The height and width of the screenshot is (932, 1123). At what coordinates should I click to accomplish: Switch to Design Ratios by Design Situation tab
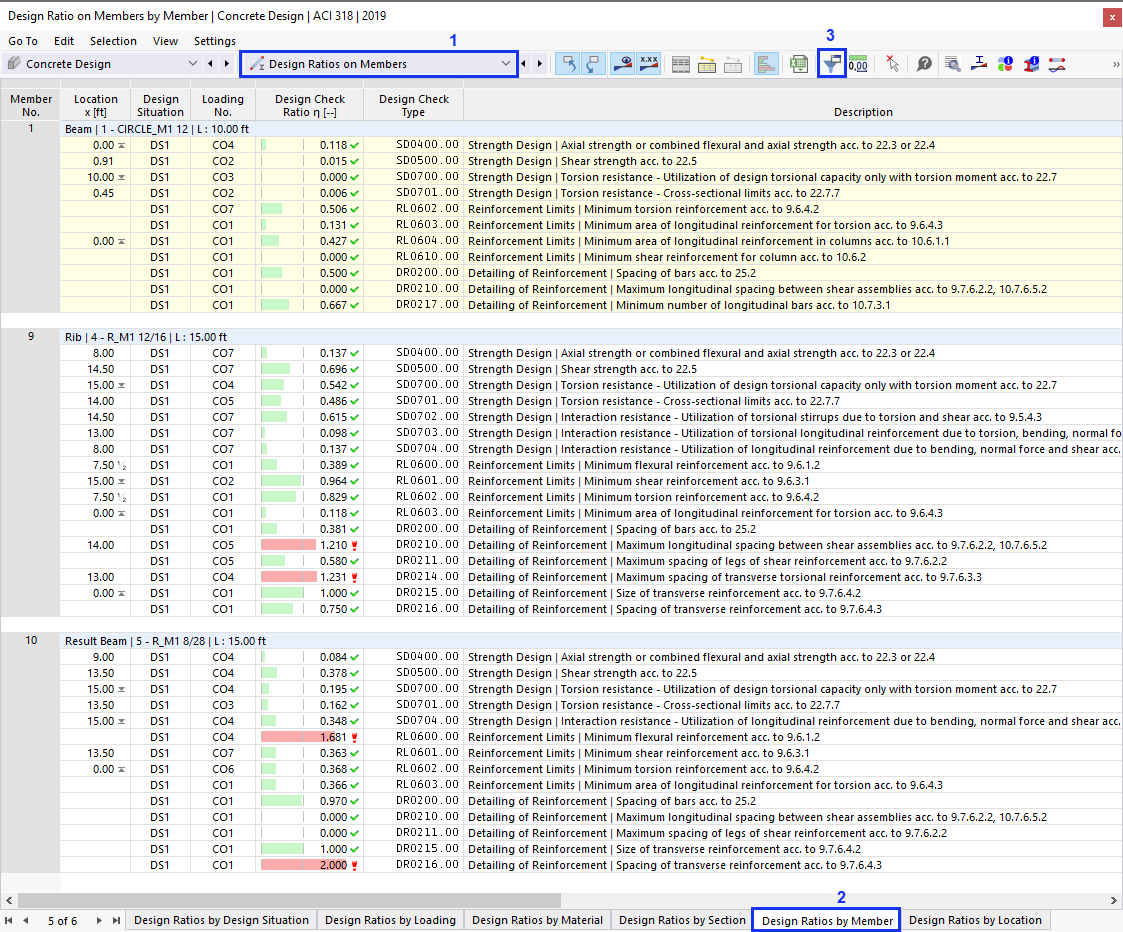tap(221, 920)
